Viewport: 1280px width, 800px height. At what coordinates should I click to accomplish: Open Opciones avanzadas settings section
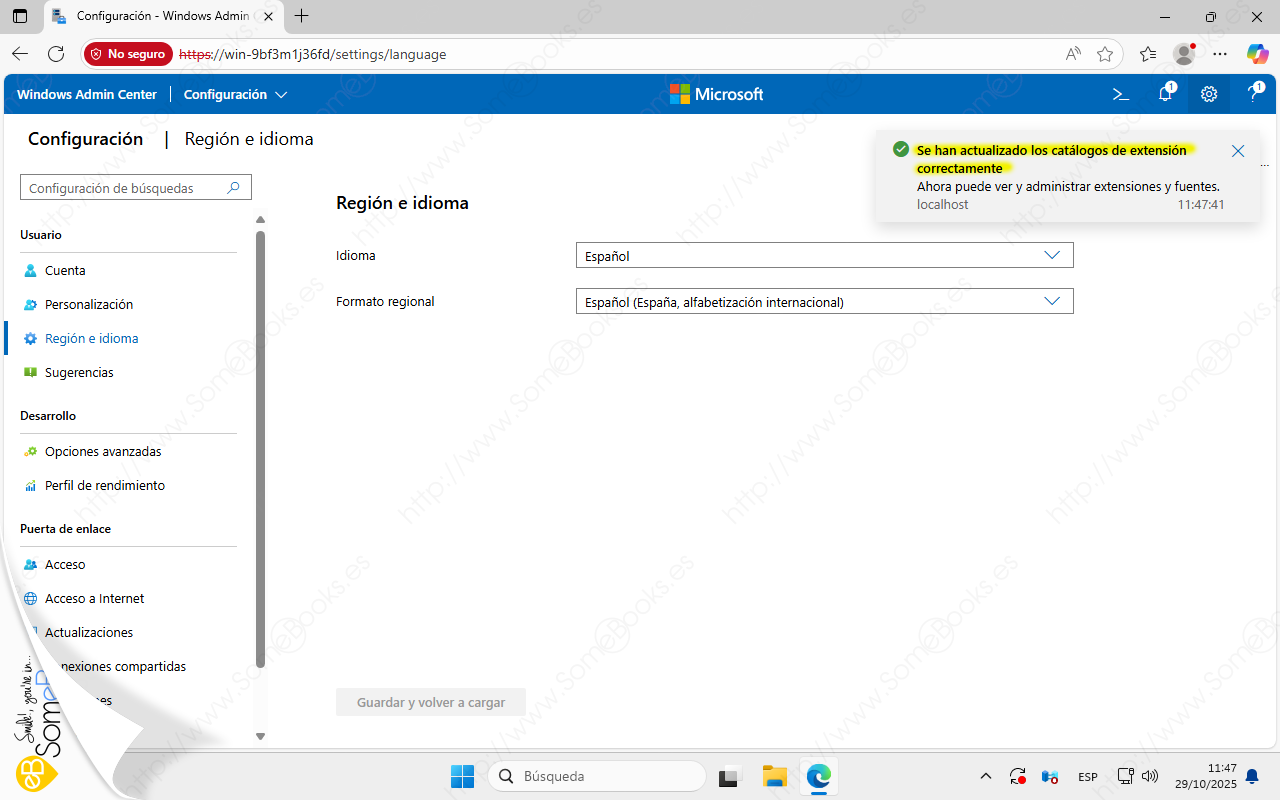103,452
